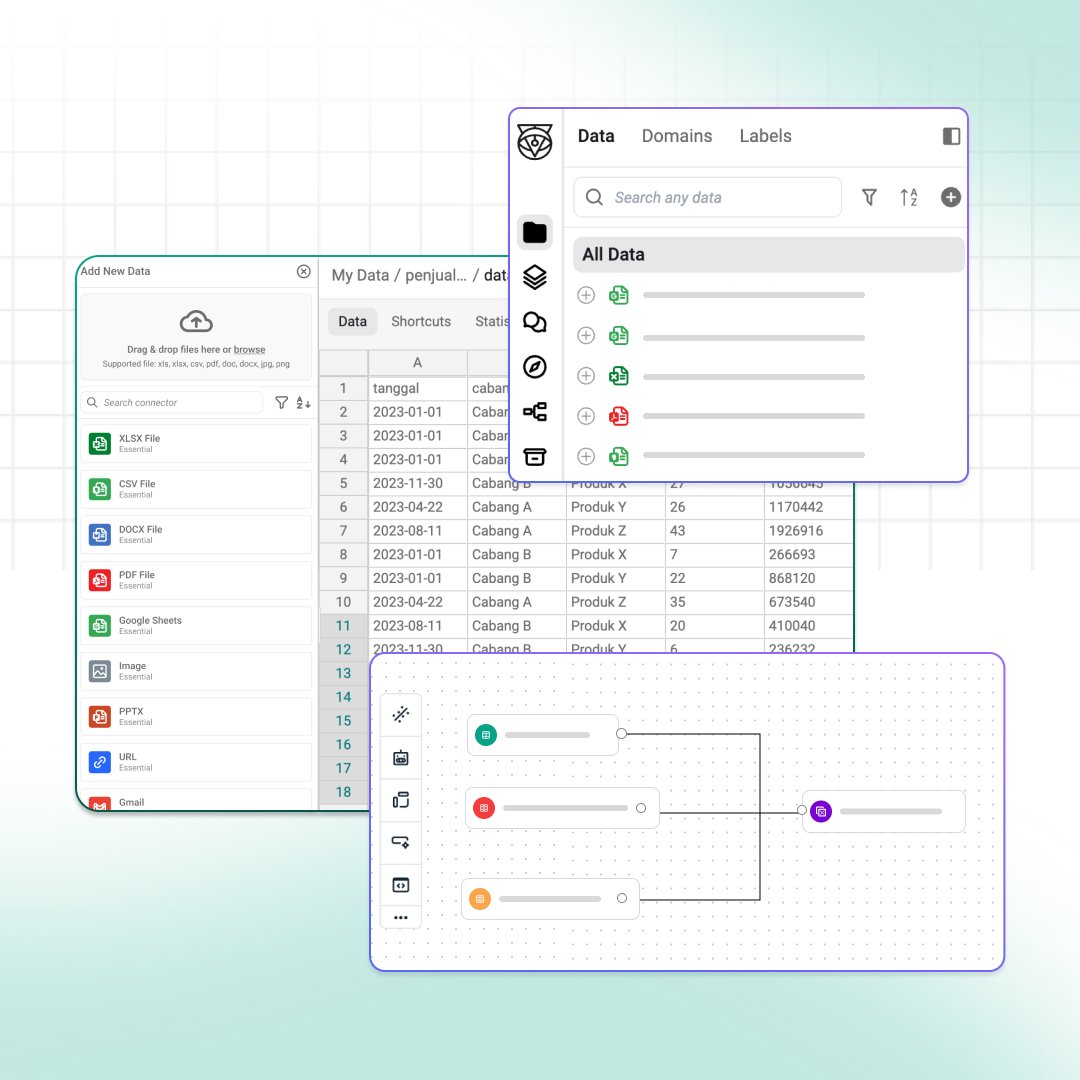Click the sort icon beside Search connector
This screenshot has width=1080, height=1080.
pyautogui.click(x=303, y=402)
